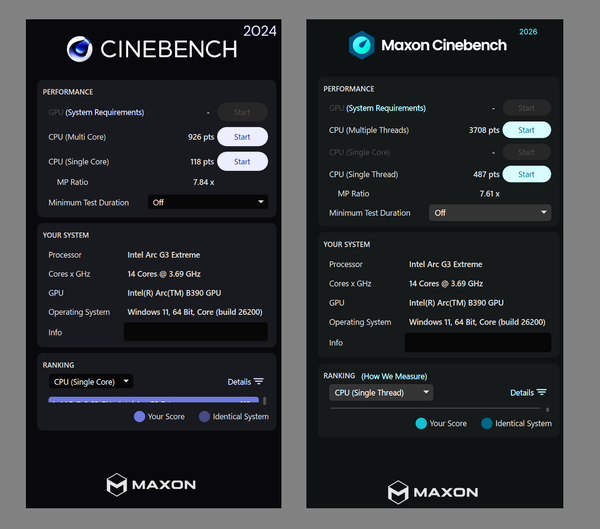Click the 926 pts multi core score
This screenshot has height=529, width=600.
(201, 137)
